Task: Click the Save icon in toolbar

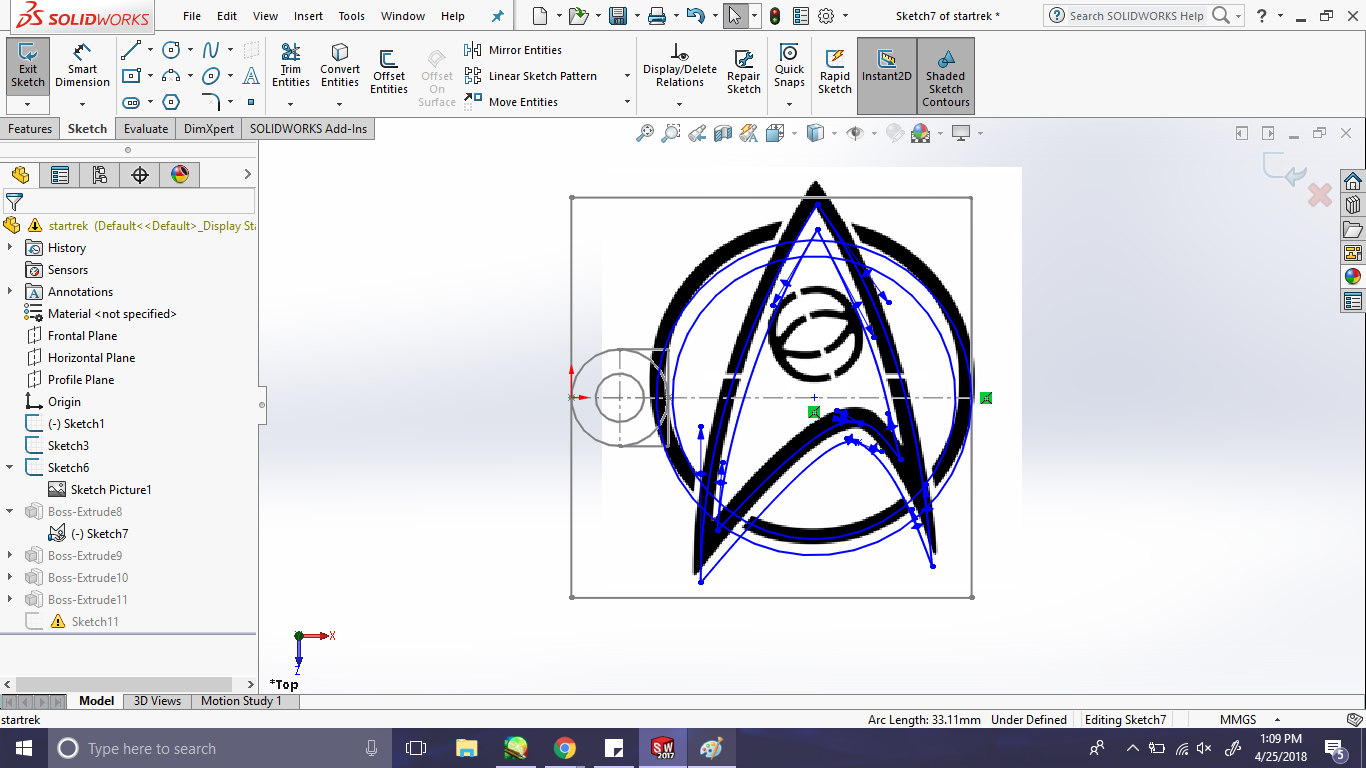Action: [x=618, y=16]
